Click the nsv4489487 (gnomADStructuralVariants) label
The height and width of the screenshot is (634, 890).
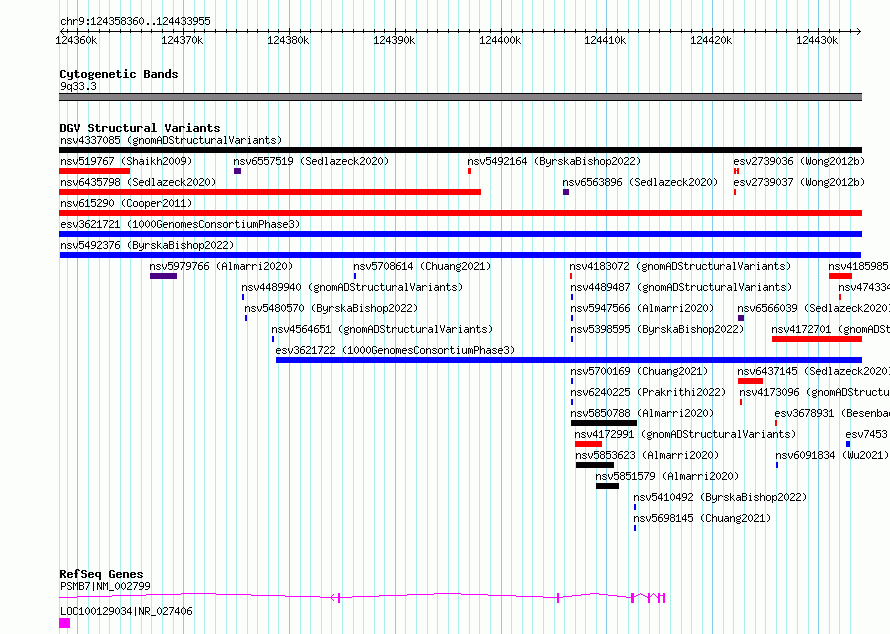pos(681,287)
